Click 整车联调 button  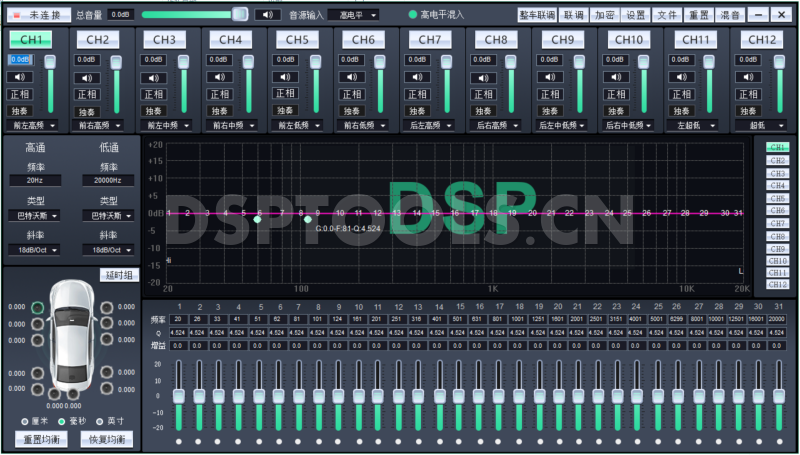click(x=537, y=15)
